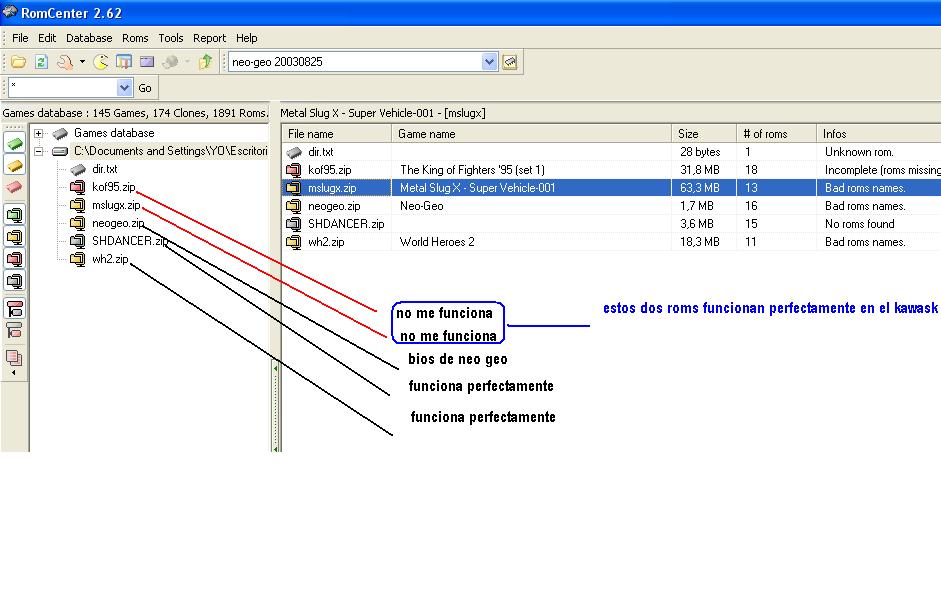The height and width of the screenshot is (600, 941).
Task: Select kof95.zip in the folder tree
Action: click(x=113, y=187)
